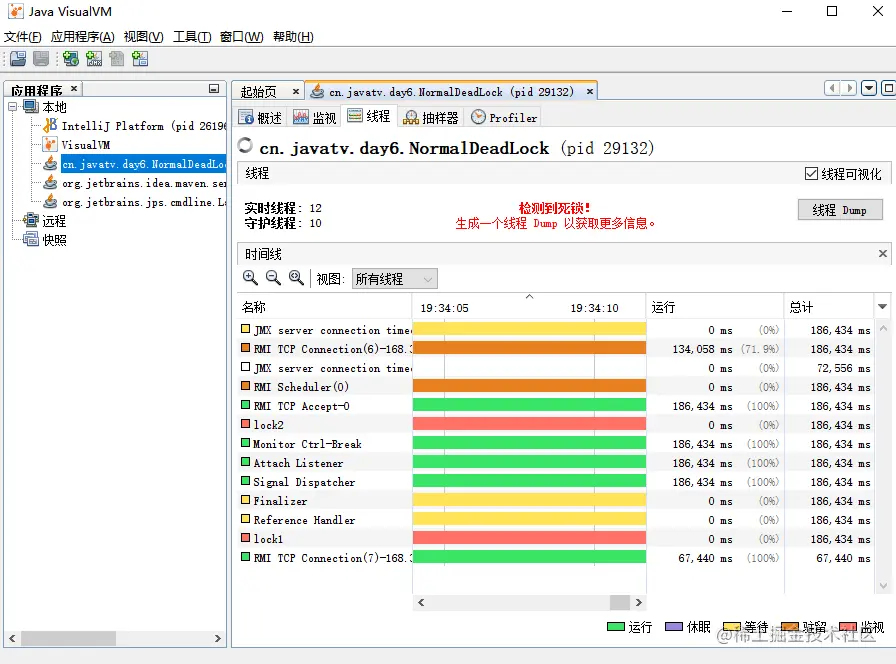Screen dimensions: 896x664
Task: Select the Reference Handler thread row
Action: tap(555, 519)
